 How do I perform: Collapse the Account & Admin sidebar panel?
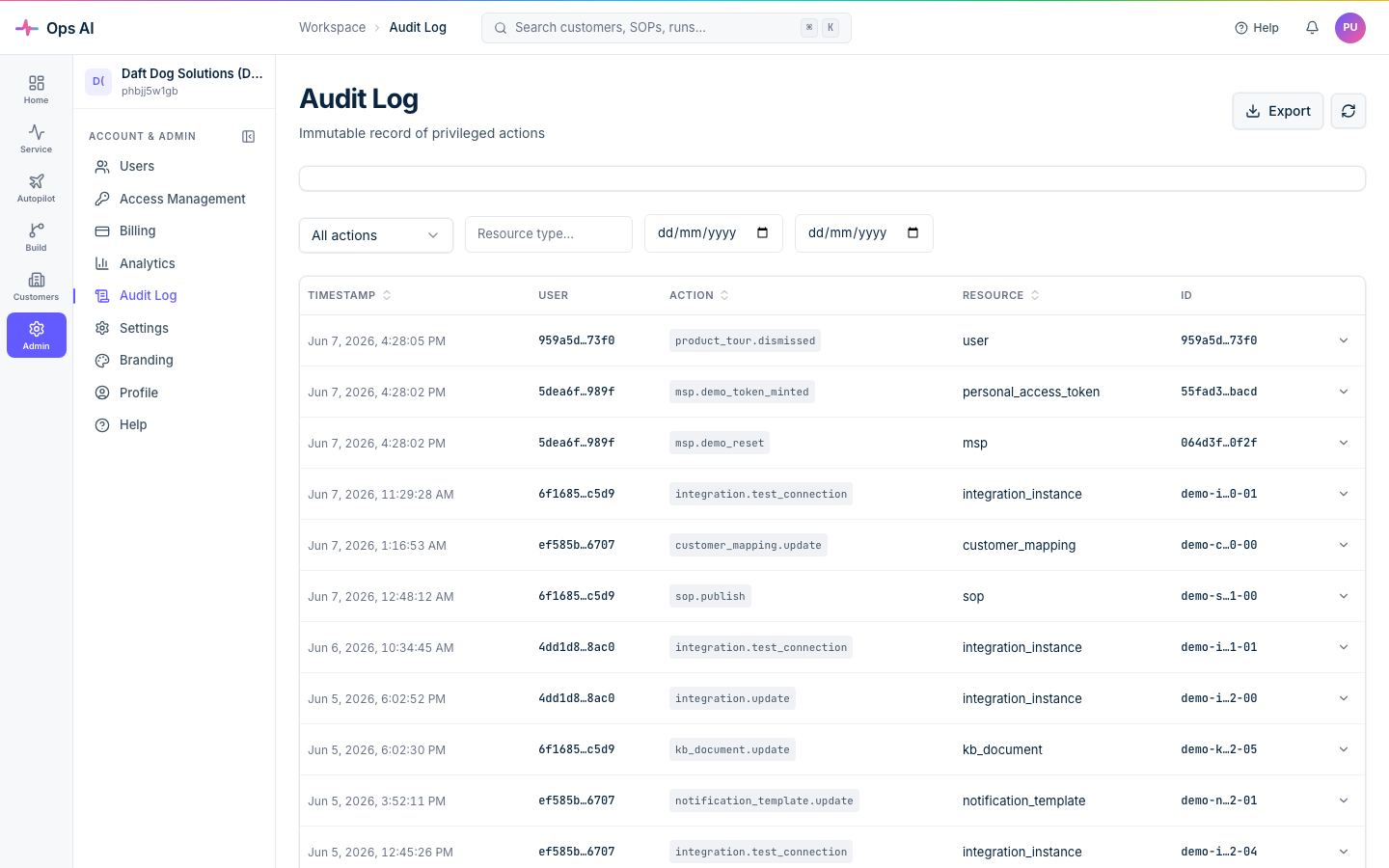tap(248, 137)
